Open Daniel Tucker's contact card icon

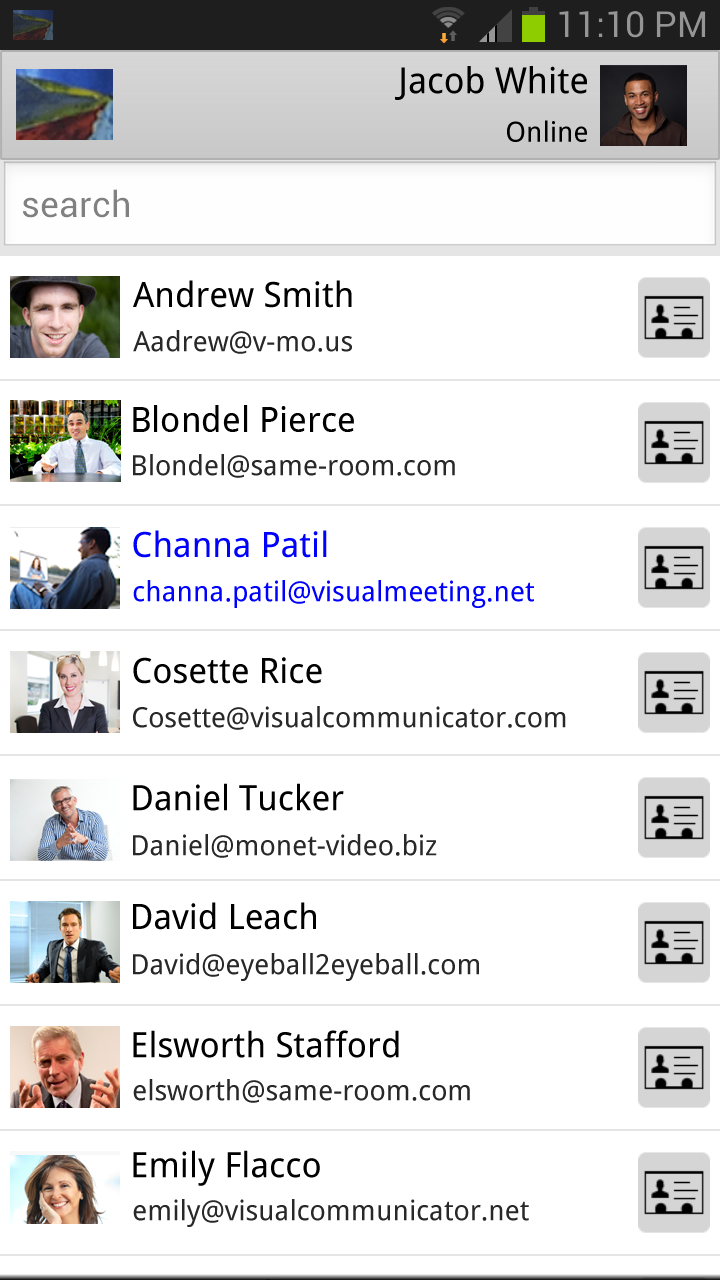(x=674, y=818)
